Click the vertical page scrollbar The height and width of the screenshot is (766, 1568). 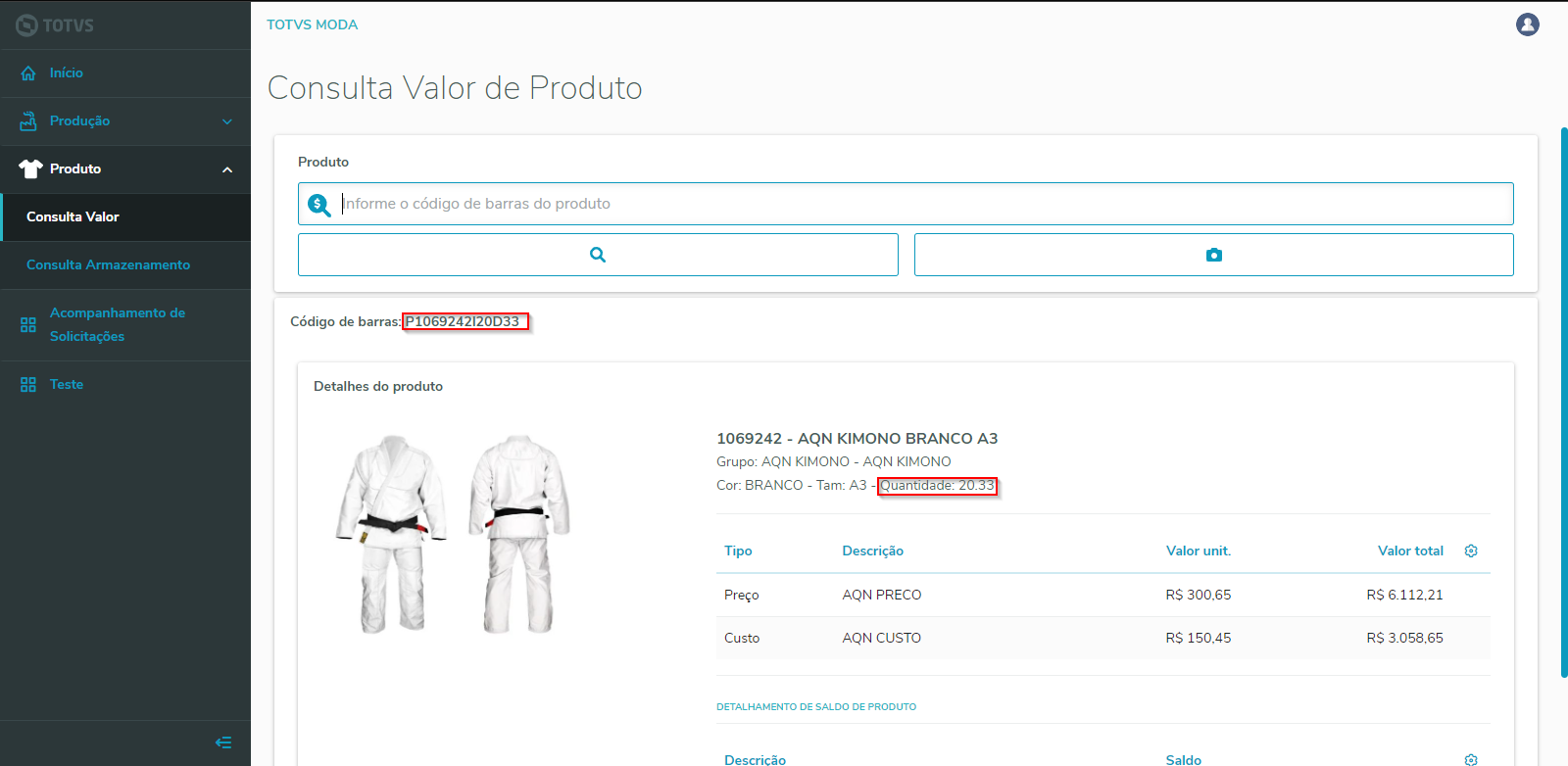(1564, 402)
